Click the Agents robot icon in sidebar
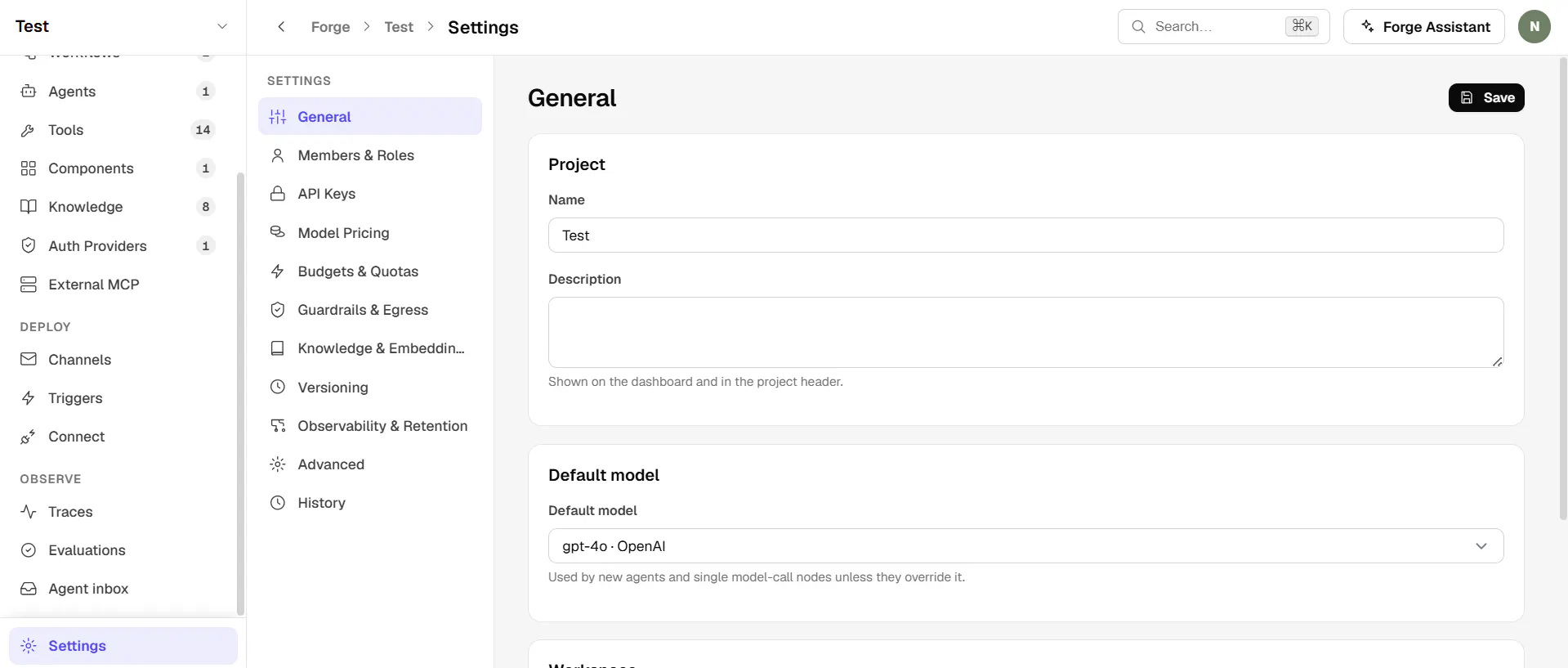The height and width of the screenshot is (668, 1568). click(x=29, y=92)
